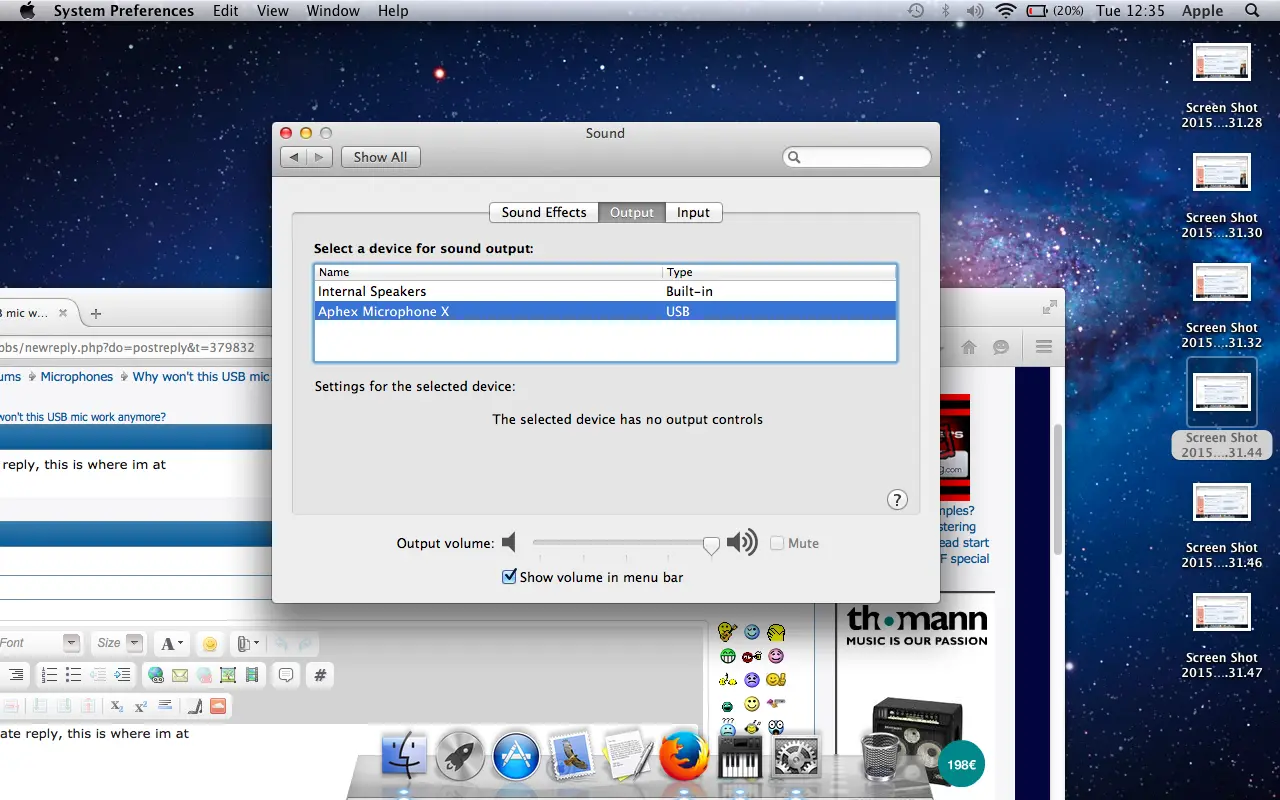Open the Apple menu

(x=27, y=11)
